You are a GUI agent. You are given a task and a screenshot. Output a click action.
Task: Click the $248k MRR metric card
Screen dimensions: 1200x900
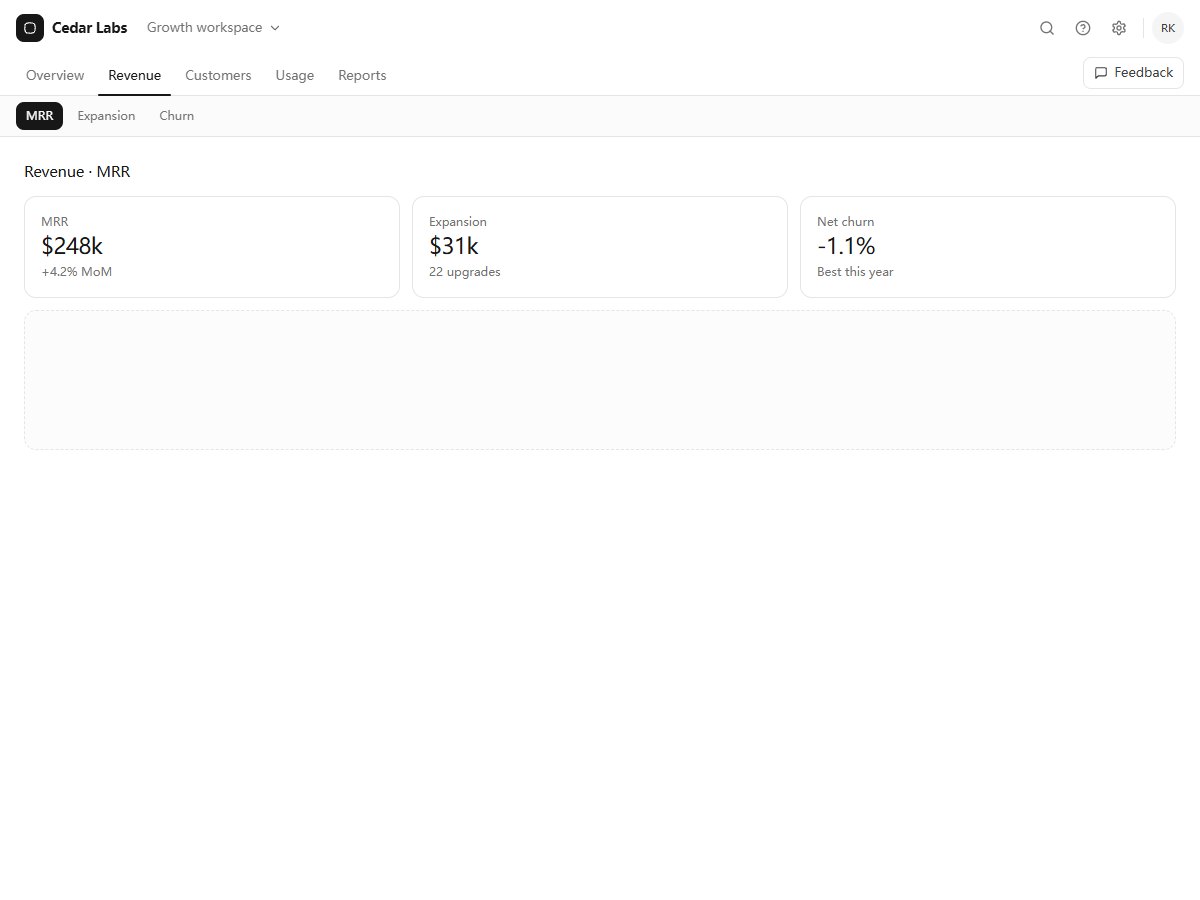click(212, 247)
